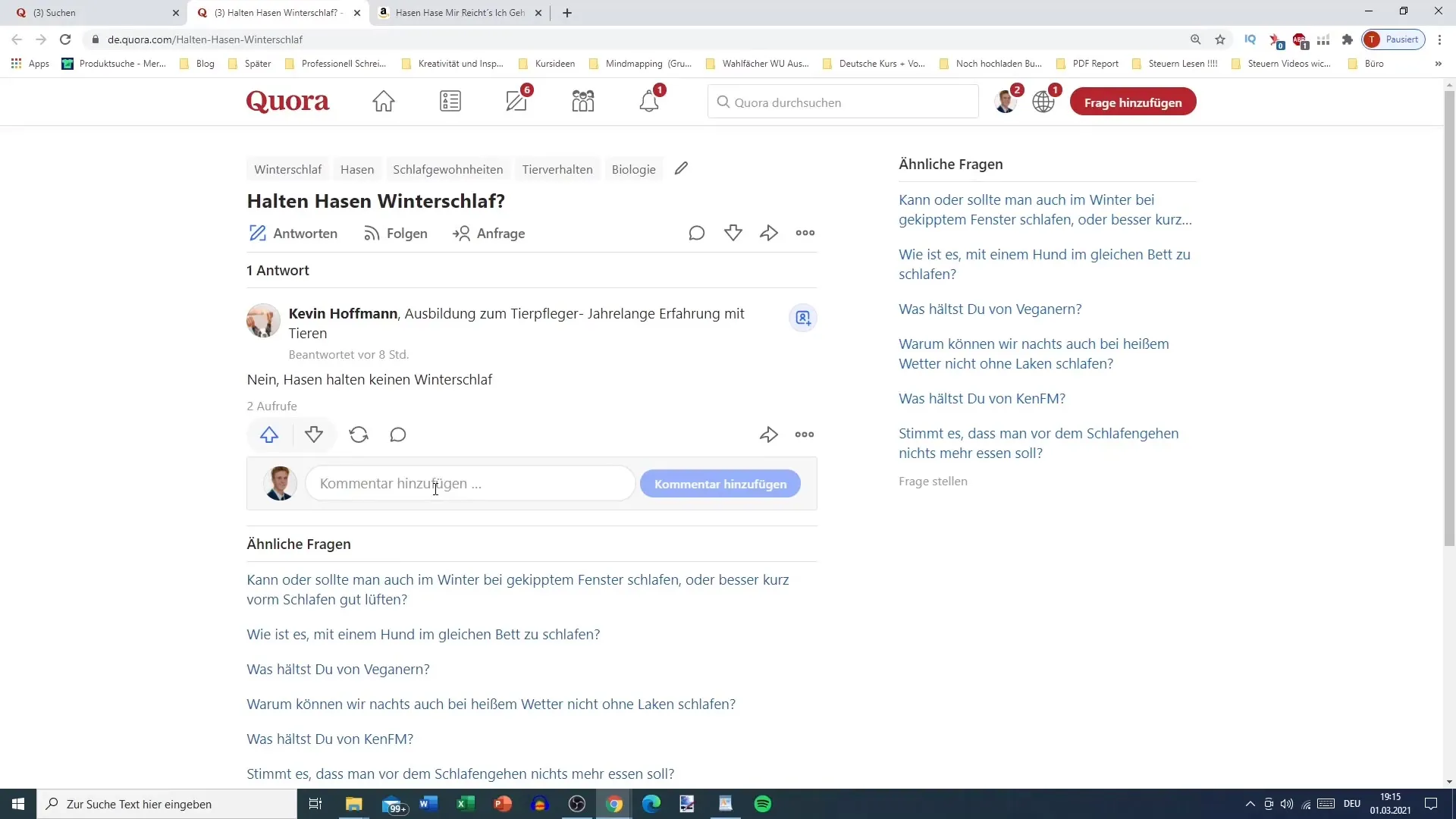Open Word from the taskbar
Viewport: 1456px width, 819px height.
[428, 804]
